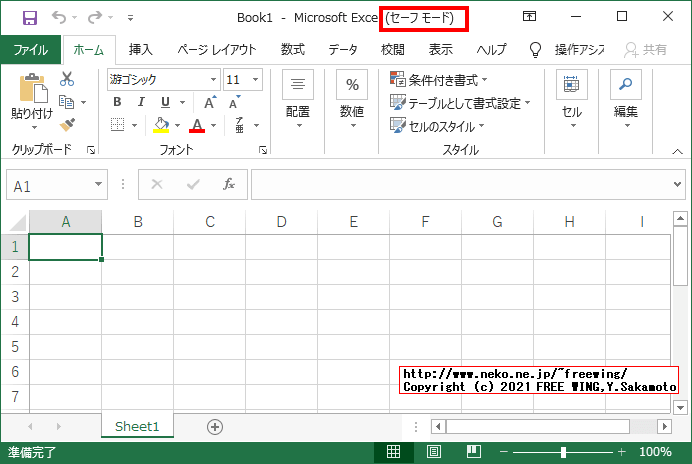The width and height of the screenshot is (692, 464).
Task: Switch to Normal view in status bar
Action: [x=393, y=452]
